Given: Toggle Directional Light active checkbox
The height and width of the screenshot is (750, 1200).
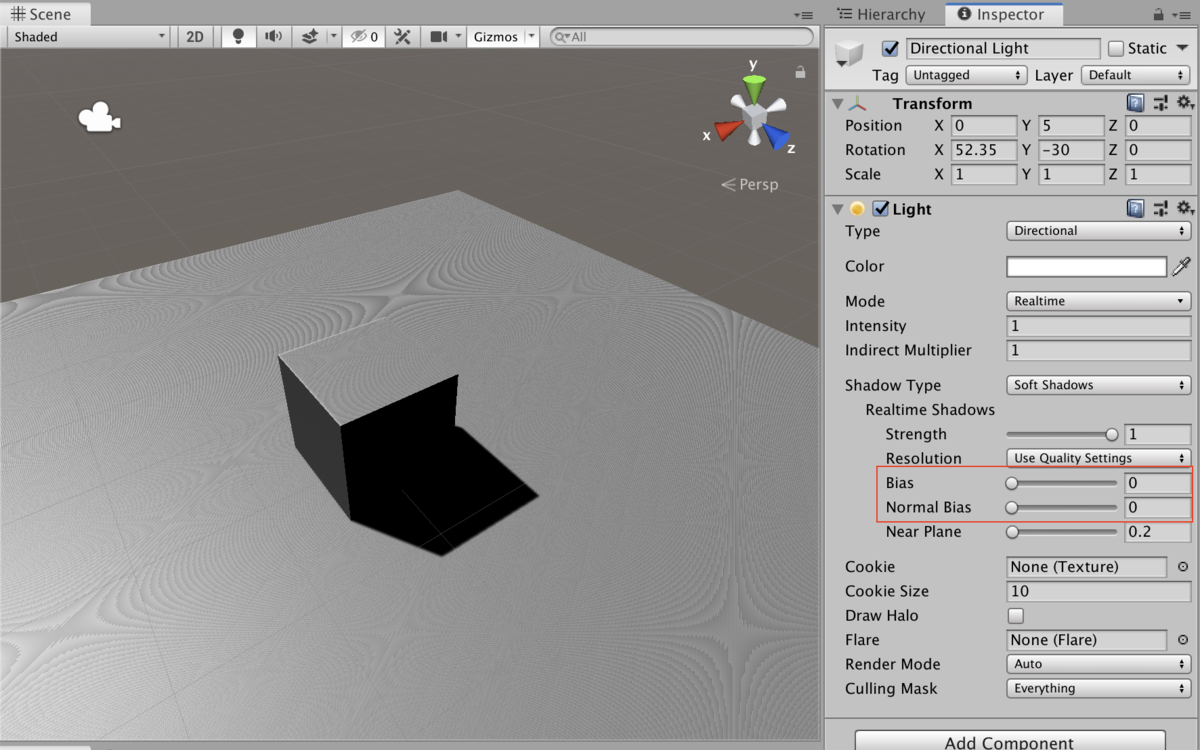Looking at the screenshot, I should pos(890,48).
